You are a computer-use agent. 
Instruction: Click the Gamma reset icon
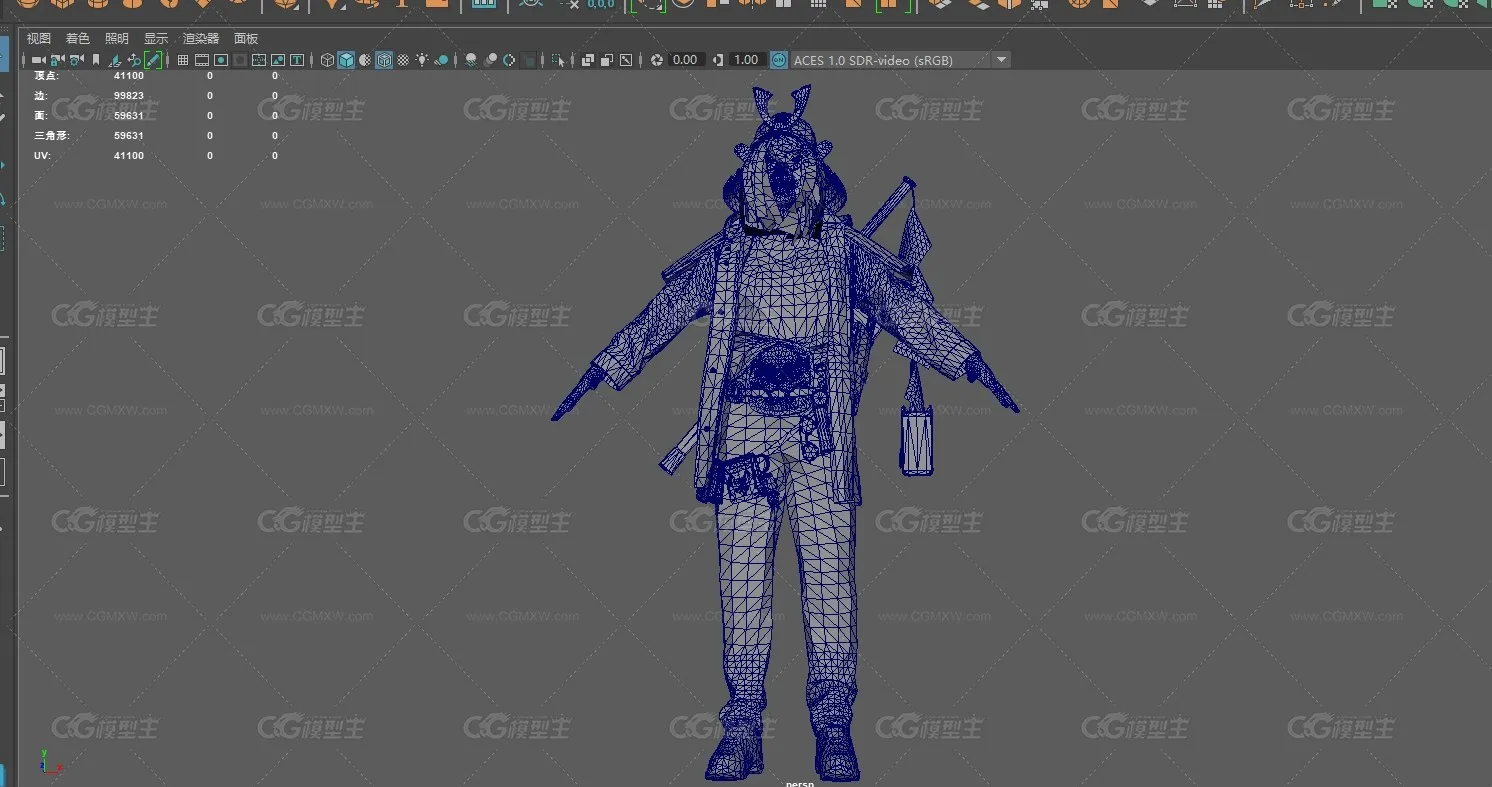pyautogui.click(x=718, y=60)
